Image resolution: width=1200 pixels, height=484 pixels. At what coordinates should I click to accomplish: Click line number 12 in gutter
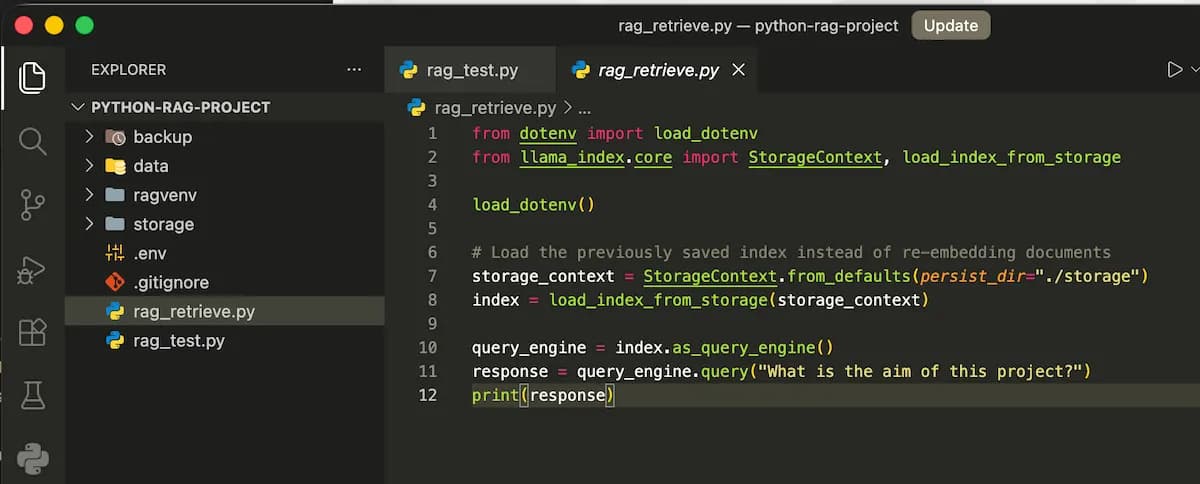[x=428, y=395]
